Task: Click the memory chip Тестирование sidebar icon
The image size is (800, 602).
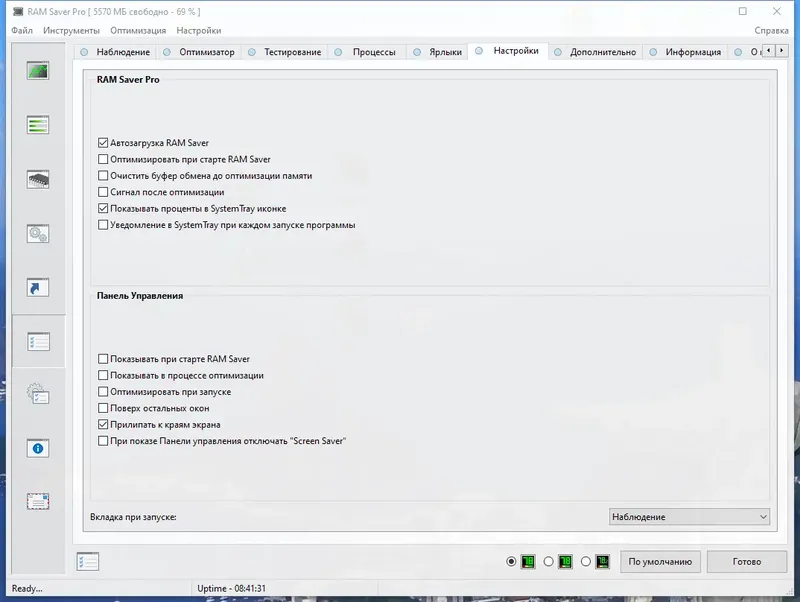Action: click(39, 180)
